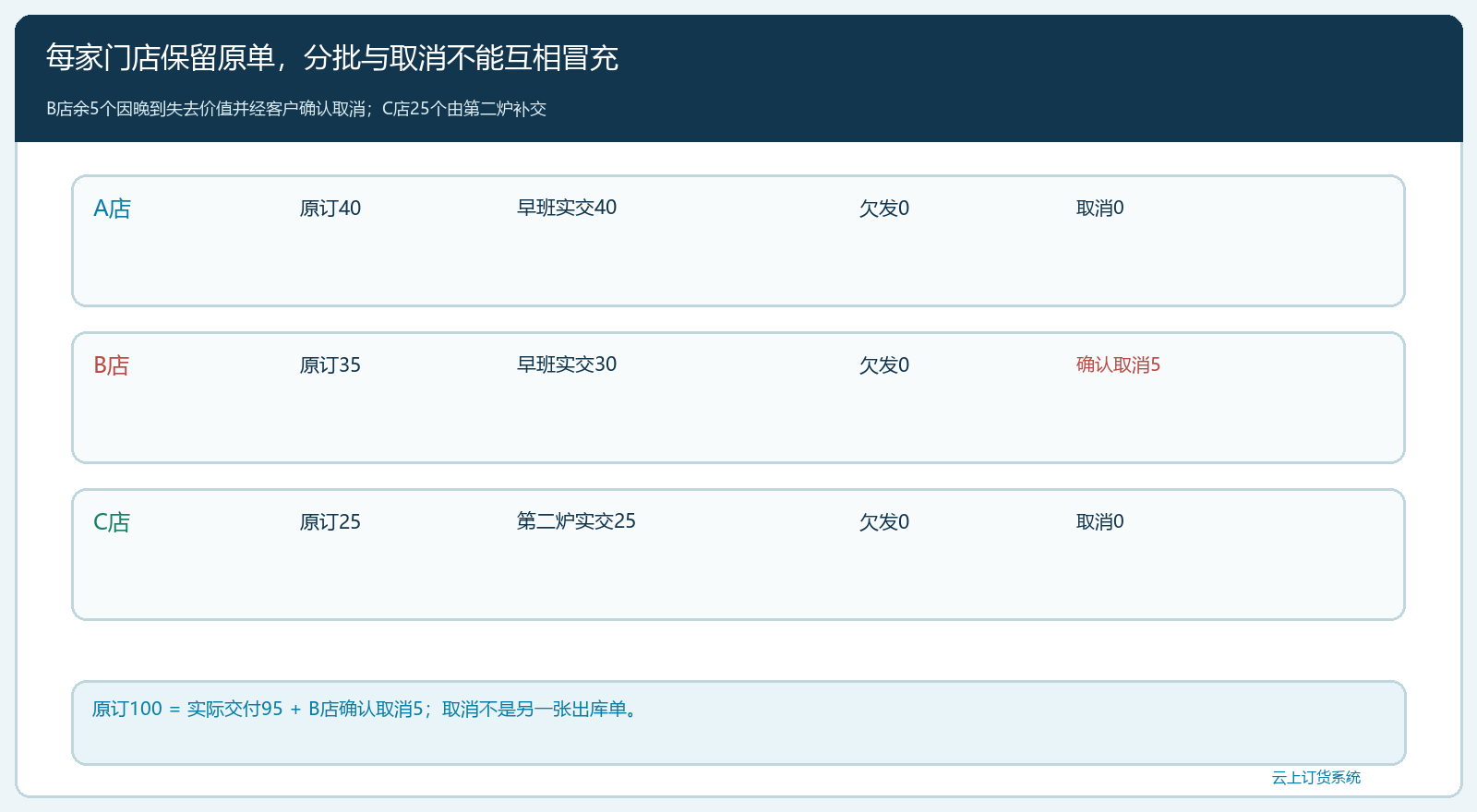This screenshot has width=1477, height=812.
Task: Click 早班实交30 in the B店 row
Action: pos(567,364)
